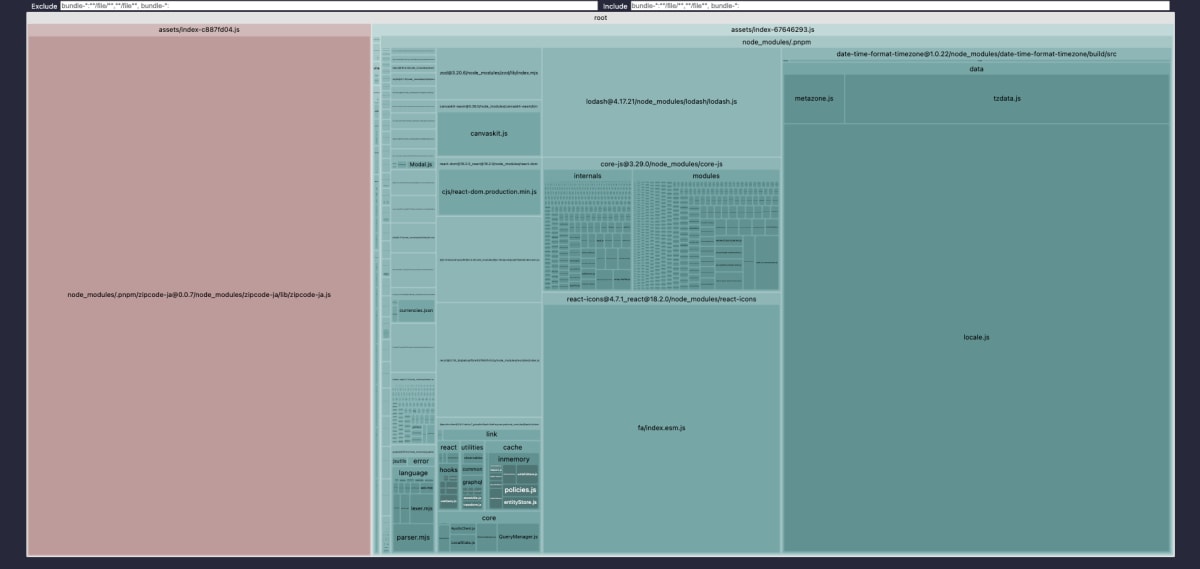Image resolution: width=1200 pixels, height=569 pixels.
Task: Click the error group label
Action: tap(421, 461)
